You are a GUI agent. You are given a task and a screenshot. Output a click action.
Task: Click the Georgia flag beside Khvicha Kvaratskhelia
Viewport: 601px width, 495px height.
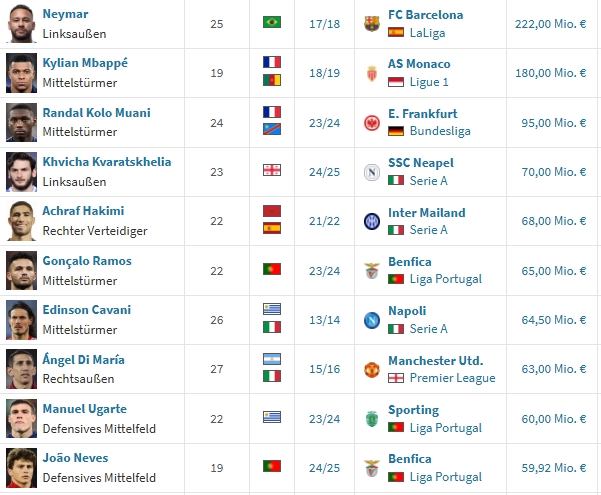point(271,170)
